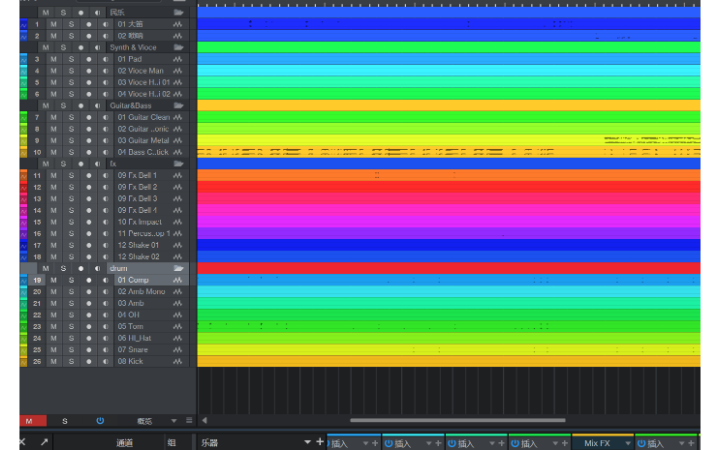720x450 pixels.
Task: Mute track 10 '04 Bass C..tick'
Action: pos(54,152)
